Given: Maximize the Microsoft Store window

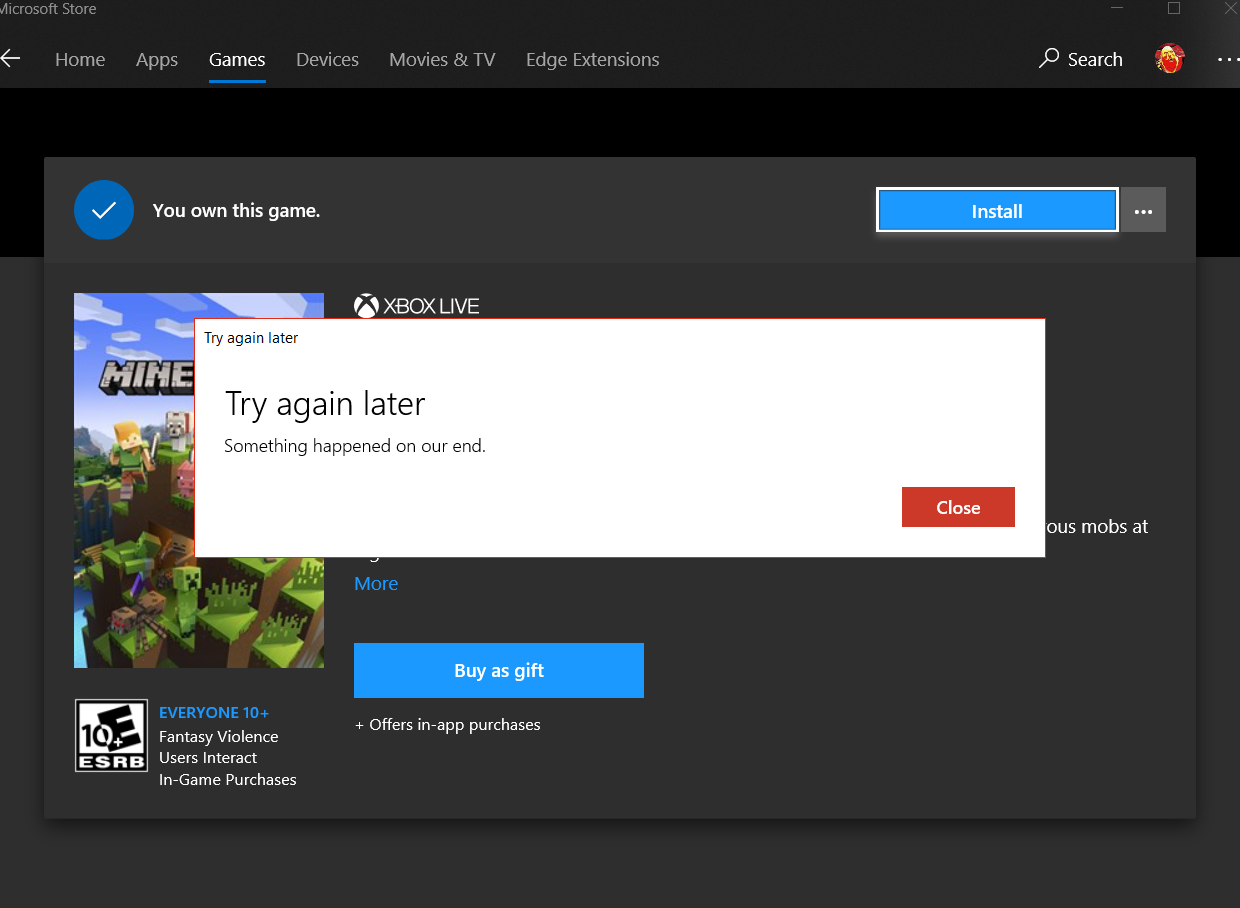Looking at the screenshot, I should pyautogui.click(x=1174, y=8).
